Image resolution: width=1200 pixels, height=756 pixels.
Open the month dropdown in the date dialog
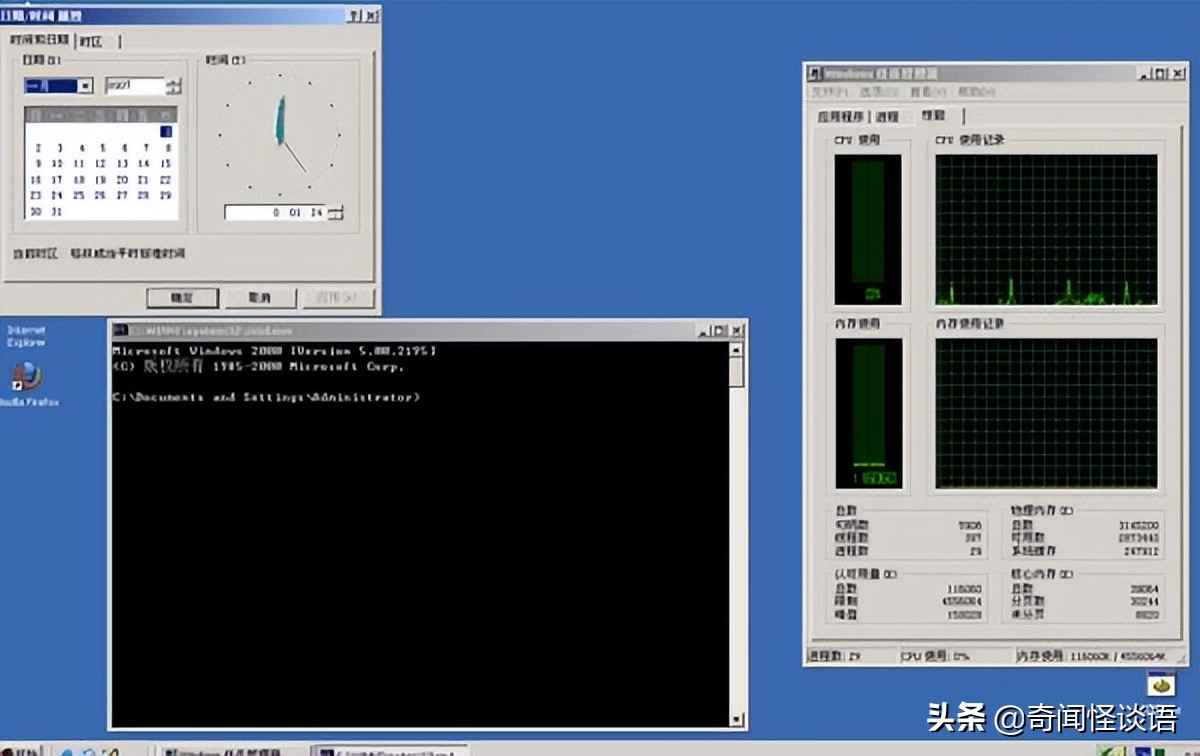coord(85,86)
